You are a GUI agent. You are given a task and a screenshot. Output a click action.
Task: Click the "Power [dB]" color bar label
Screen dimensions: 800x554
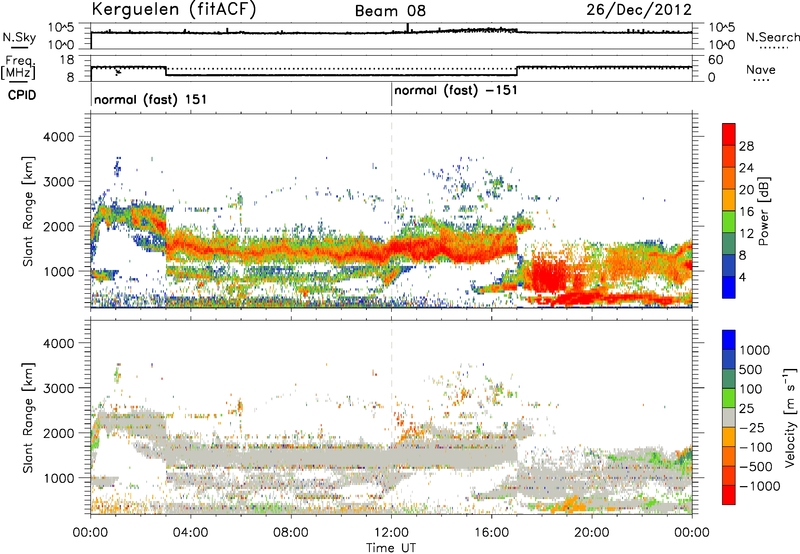764,211
